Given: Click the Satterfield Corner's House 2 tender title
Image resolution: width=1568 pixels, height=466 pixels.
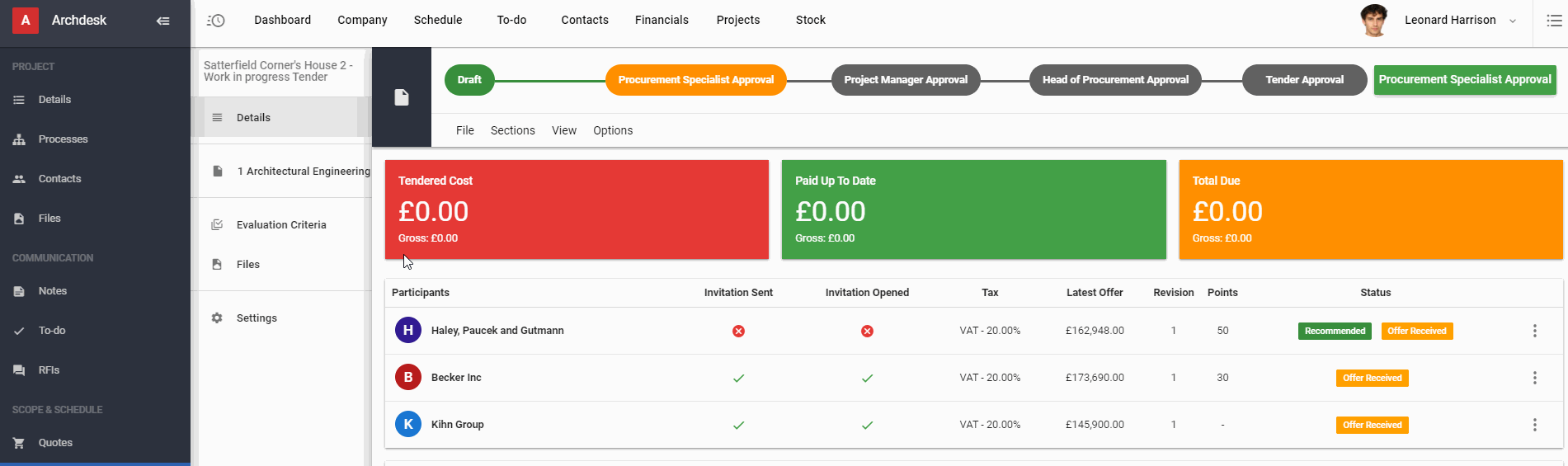Looking at the screenshot, I should [278, 71].
